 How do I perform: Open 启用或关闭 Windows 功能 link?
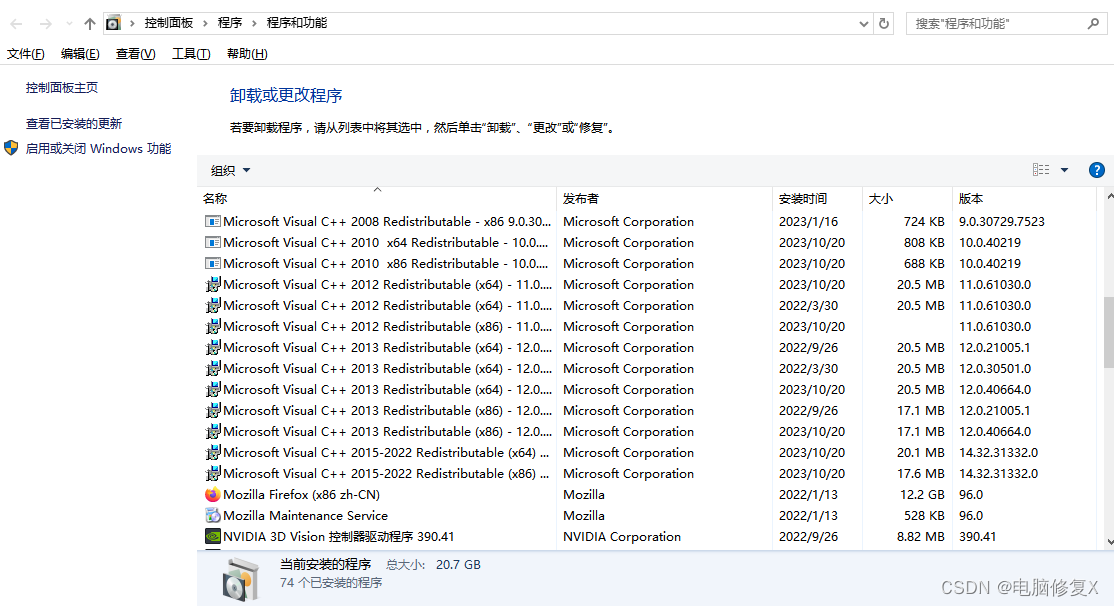coord(98,148)
